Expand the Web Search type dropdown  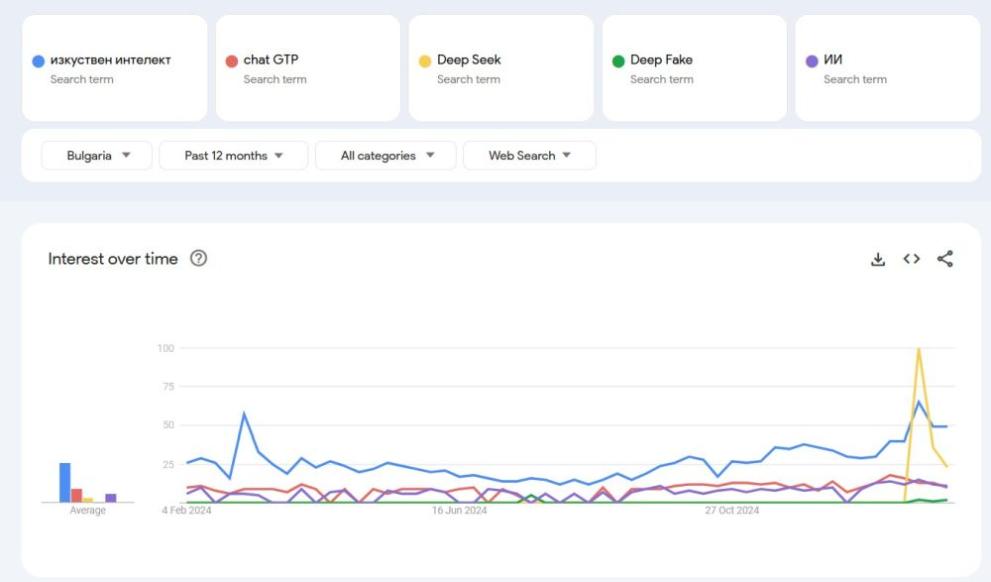[529, 156]
